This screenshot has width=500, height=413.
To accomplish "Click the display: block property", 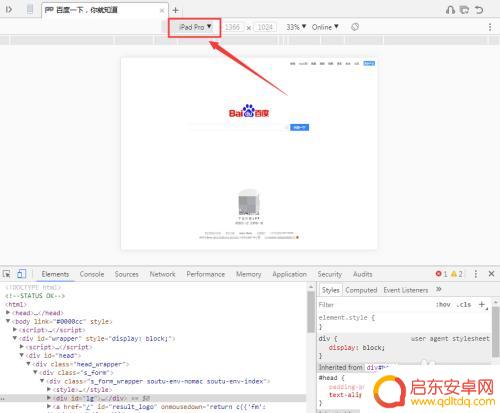I will 357,348.
